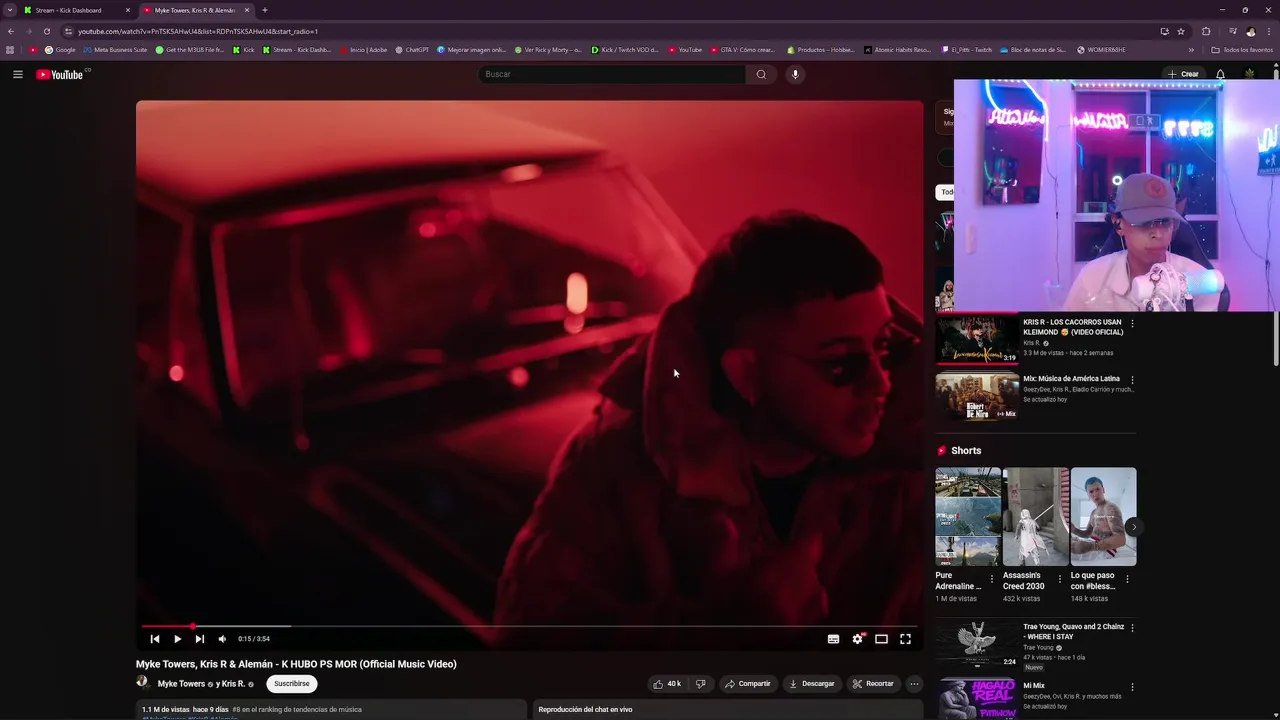Click Recortar to clip the video
This screenshot has width=1280, height=720.
873,684
